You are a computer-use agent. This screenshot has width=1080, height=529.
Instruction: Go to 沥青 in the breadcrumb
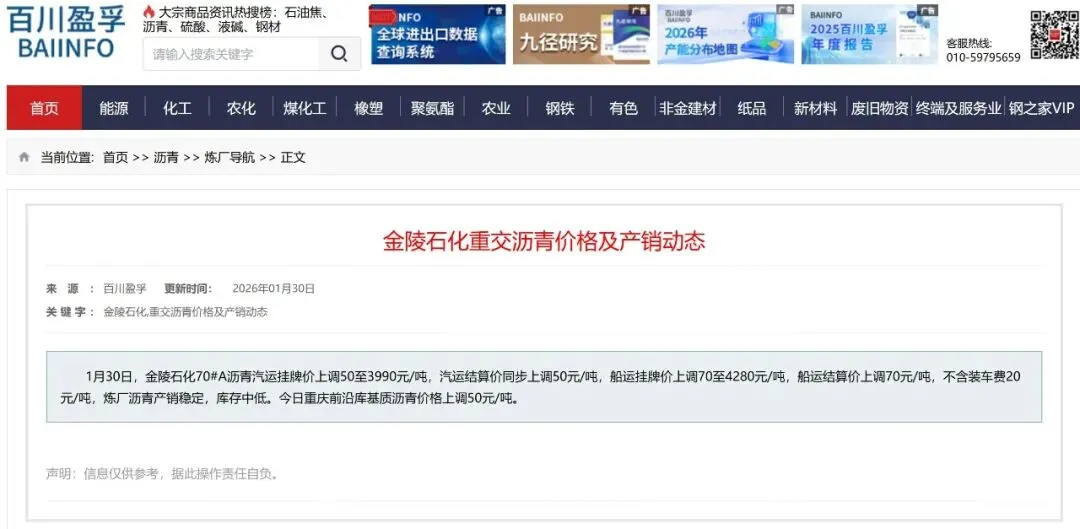166,157
